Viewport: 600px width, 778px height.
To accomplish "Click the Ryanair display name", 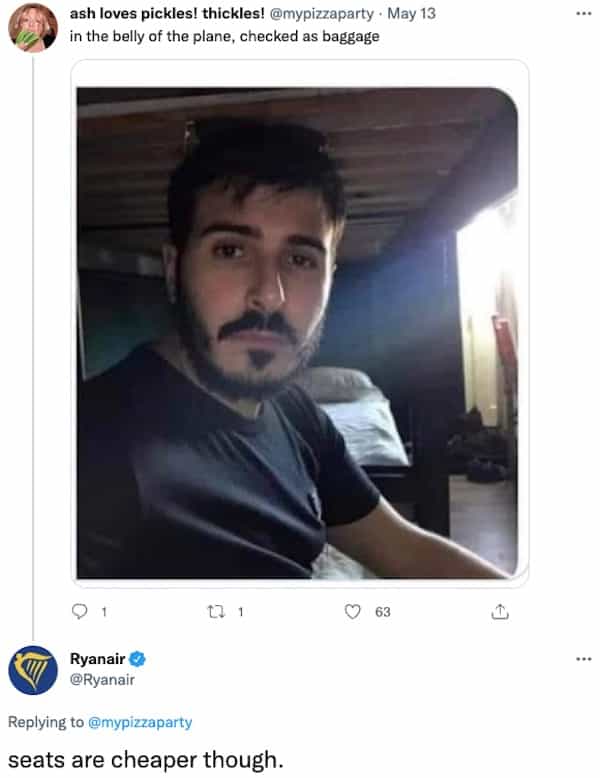I will 97,659.
